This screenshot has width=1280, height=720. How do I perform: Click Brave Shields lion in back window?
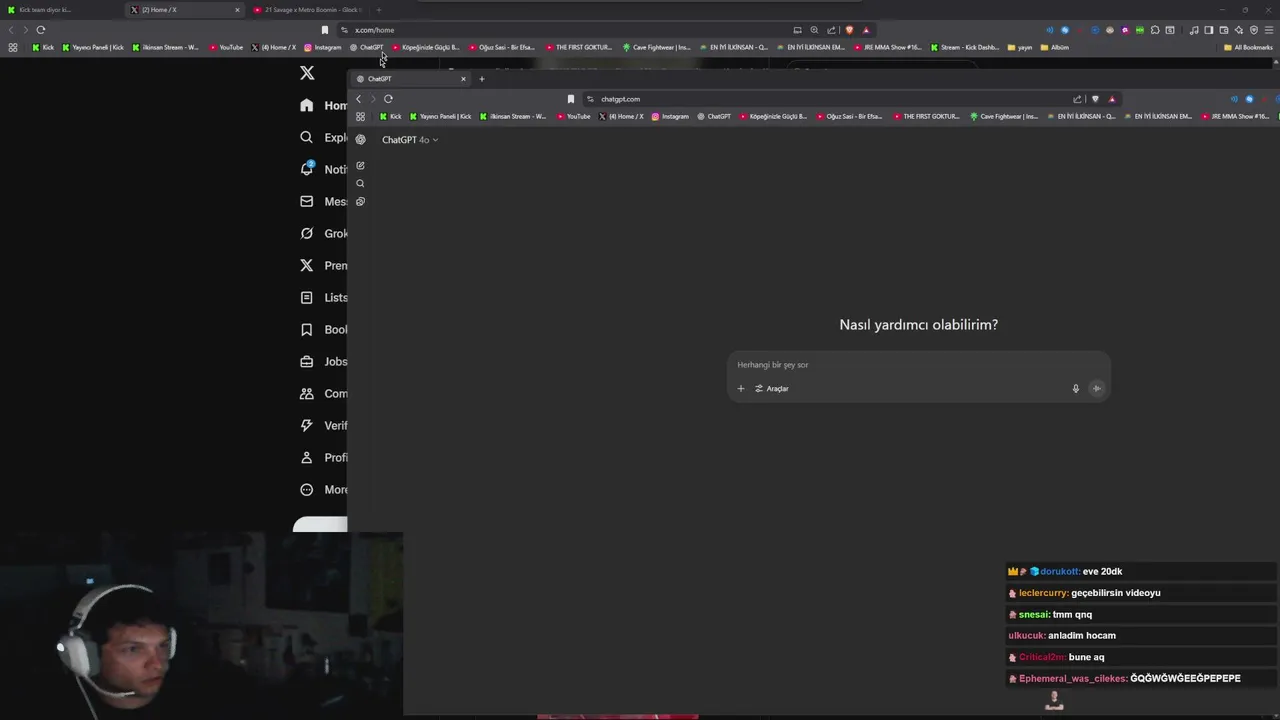(849, 30)
